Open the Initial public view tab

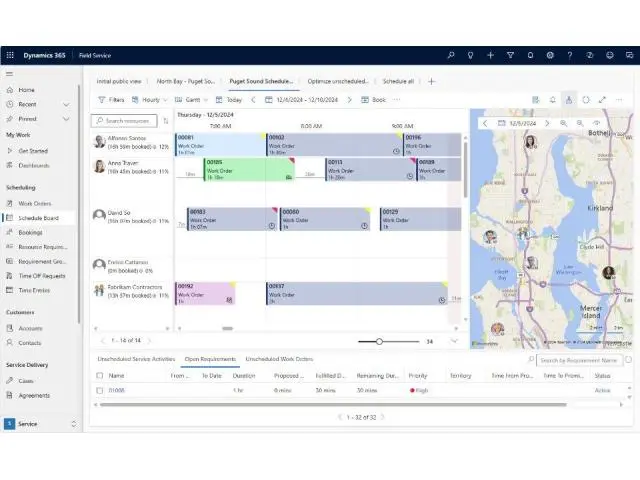[119, 81]
